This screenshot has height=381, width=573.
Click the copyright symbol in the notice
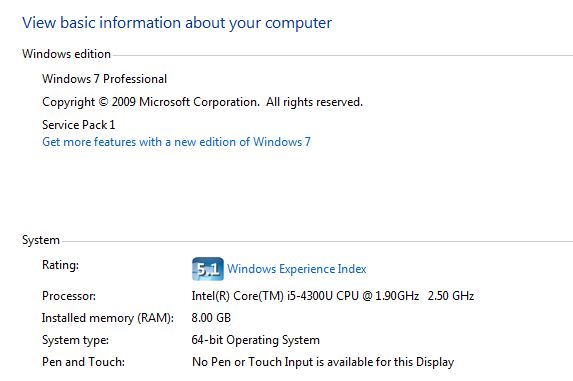(x=103, y=102)
